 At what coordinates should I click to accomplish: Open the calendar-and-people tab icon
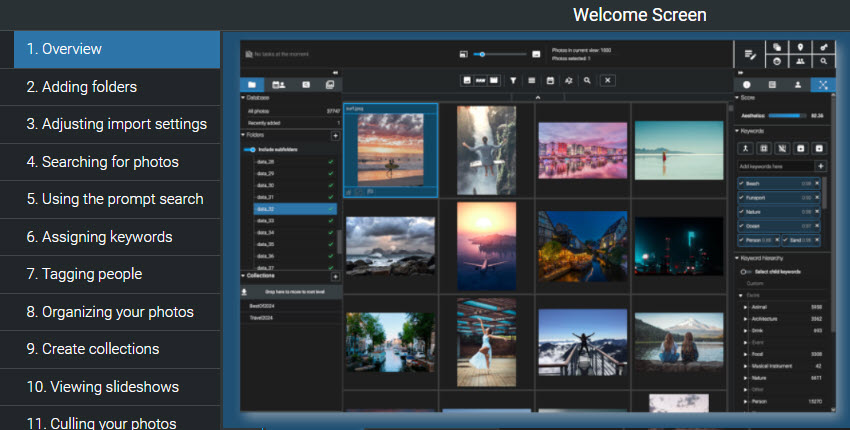pos(279,85)
